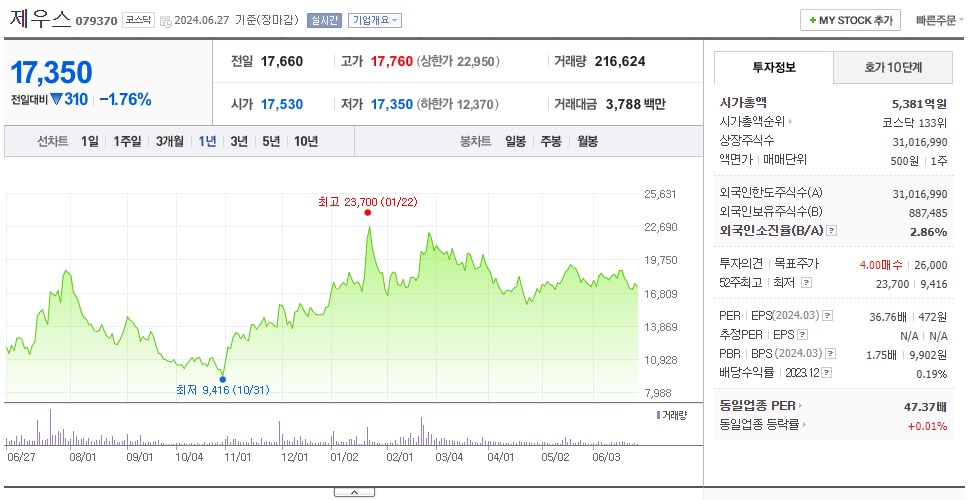Click the down triangle icon beside 310
This screenshot has width=968, height=500.
coord(57,99)
